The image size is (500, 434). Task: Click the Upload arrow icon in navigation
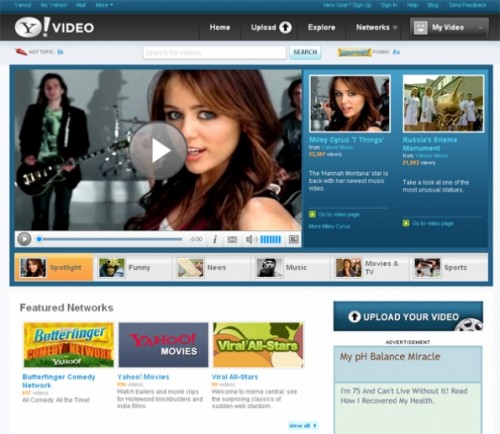(x=285, y=27)
